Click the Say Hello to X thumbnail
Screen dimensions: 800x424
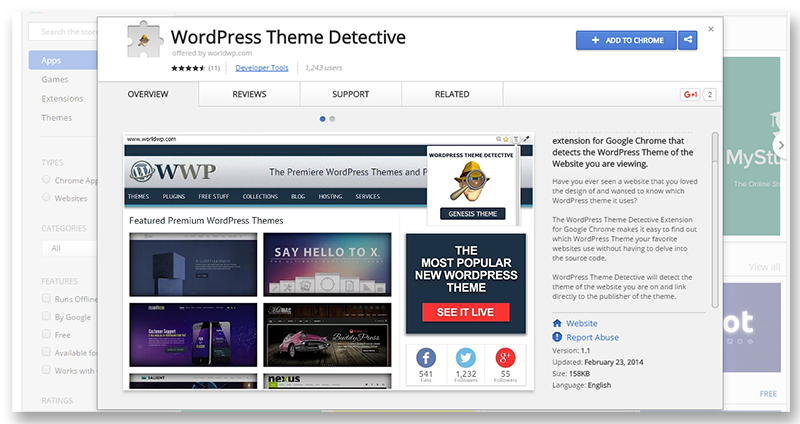click(327, 264)
